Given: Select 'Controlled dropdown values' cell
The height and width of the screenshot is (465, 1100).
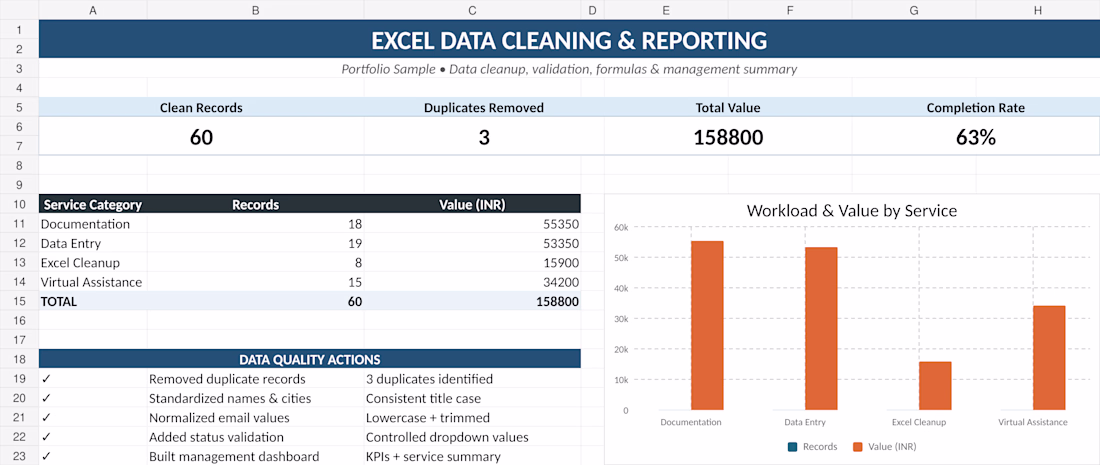Looking at the screenshot, I should [472, 436].
